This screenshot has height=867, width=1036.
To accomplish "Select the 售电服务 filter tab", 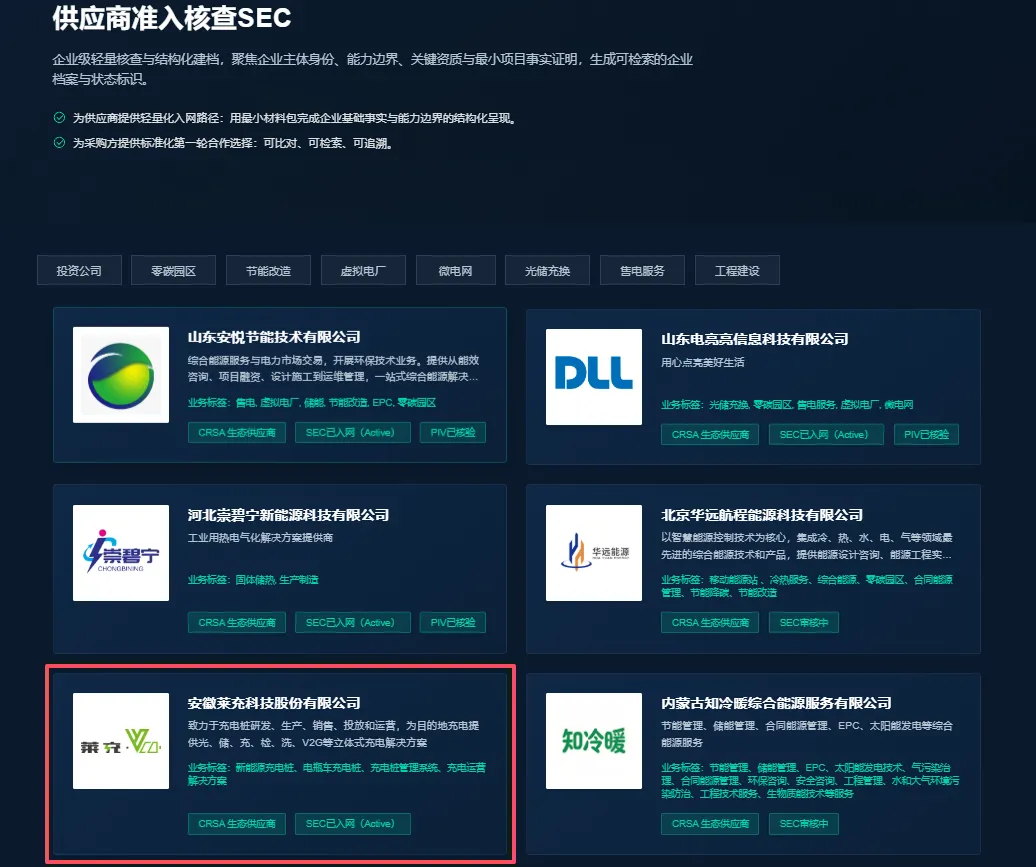I will click(642, 270).
